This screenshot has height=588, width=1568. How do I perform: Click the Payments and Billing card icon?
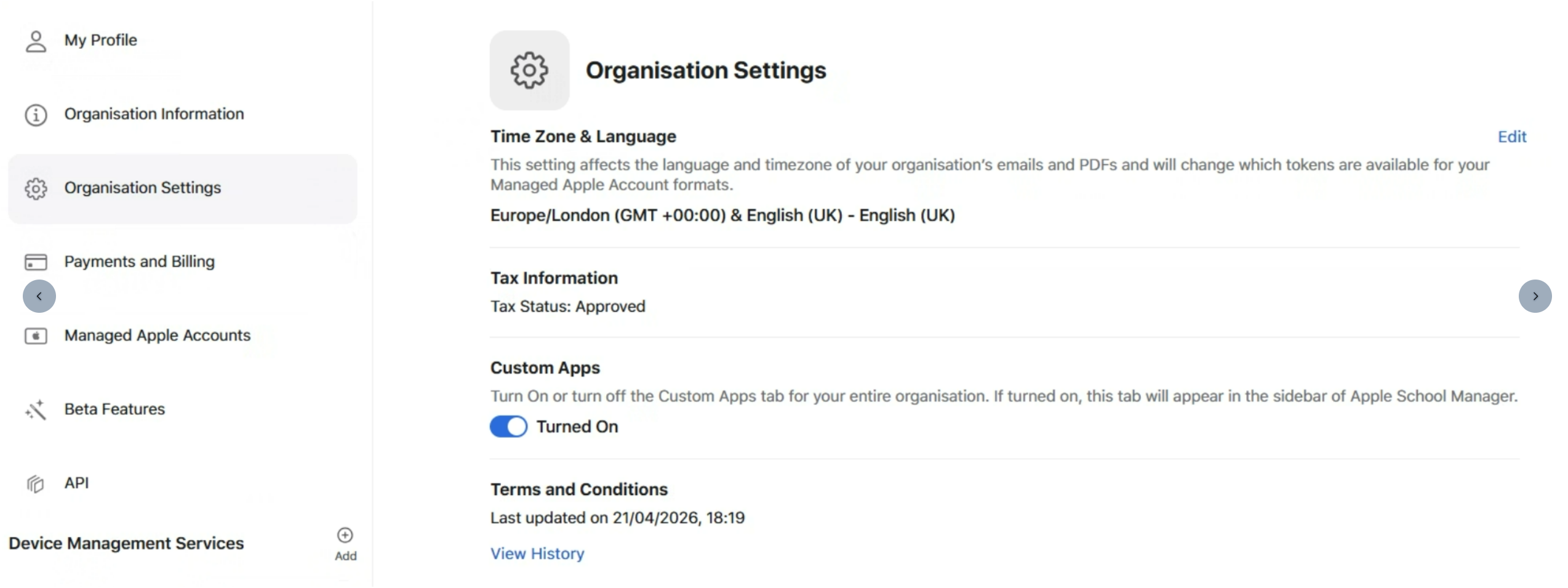coord(36,262)
